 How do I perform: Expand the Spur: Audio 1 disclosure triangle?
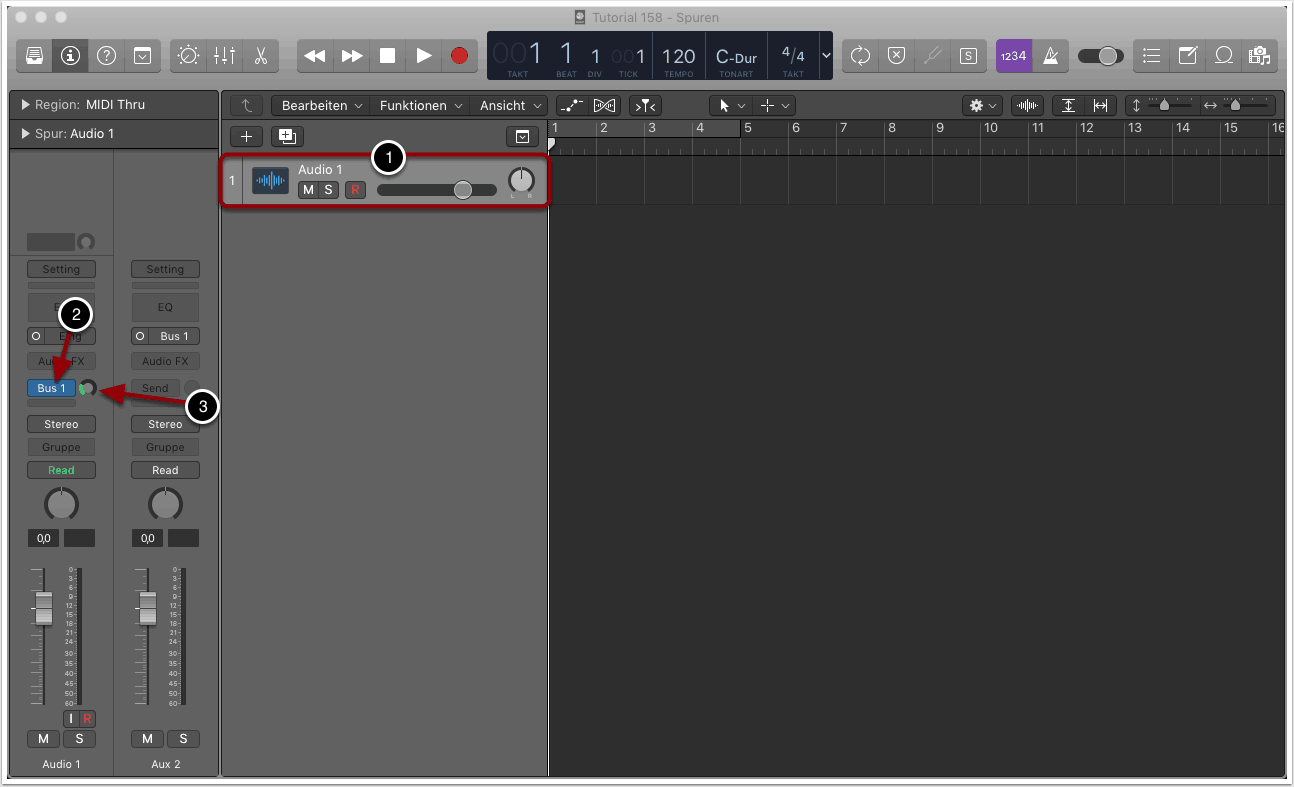[x=25, y=134]
